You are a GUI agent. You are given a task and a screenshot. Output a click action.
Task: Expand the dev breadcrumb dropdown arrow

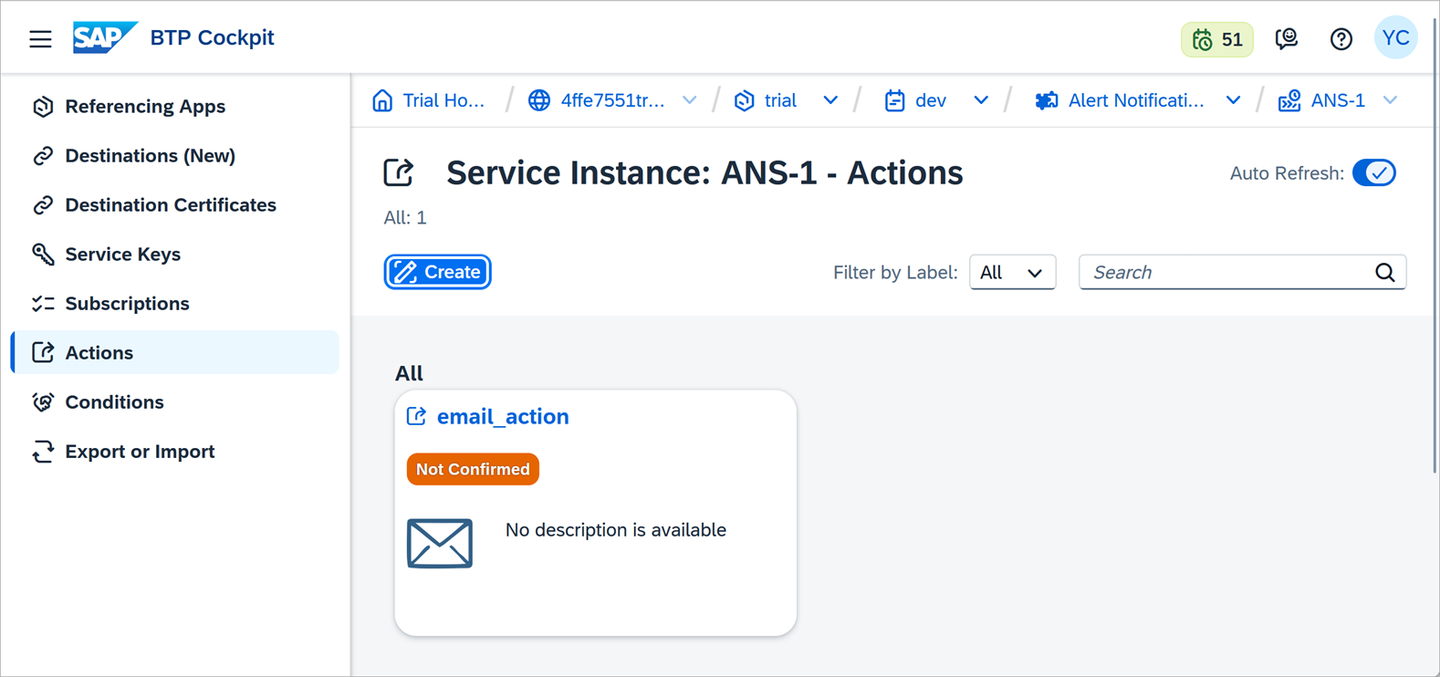[981, 100]
